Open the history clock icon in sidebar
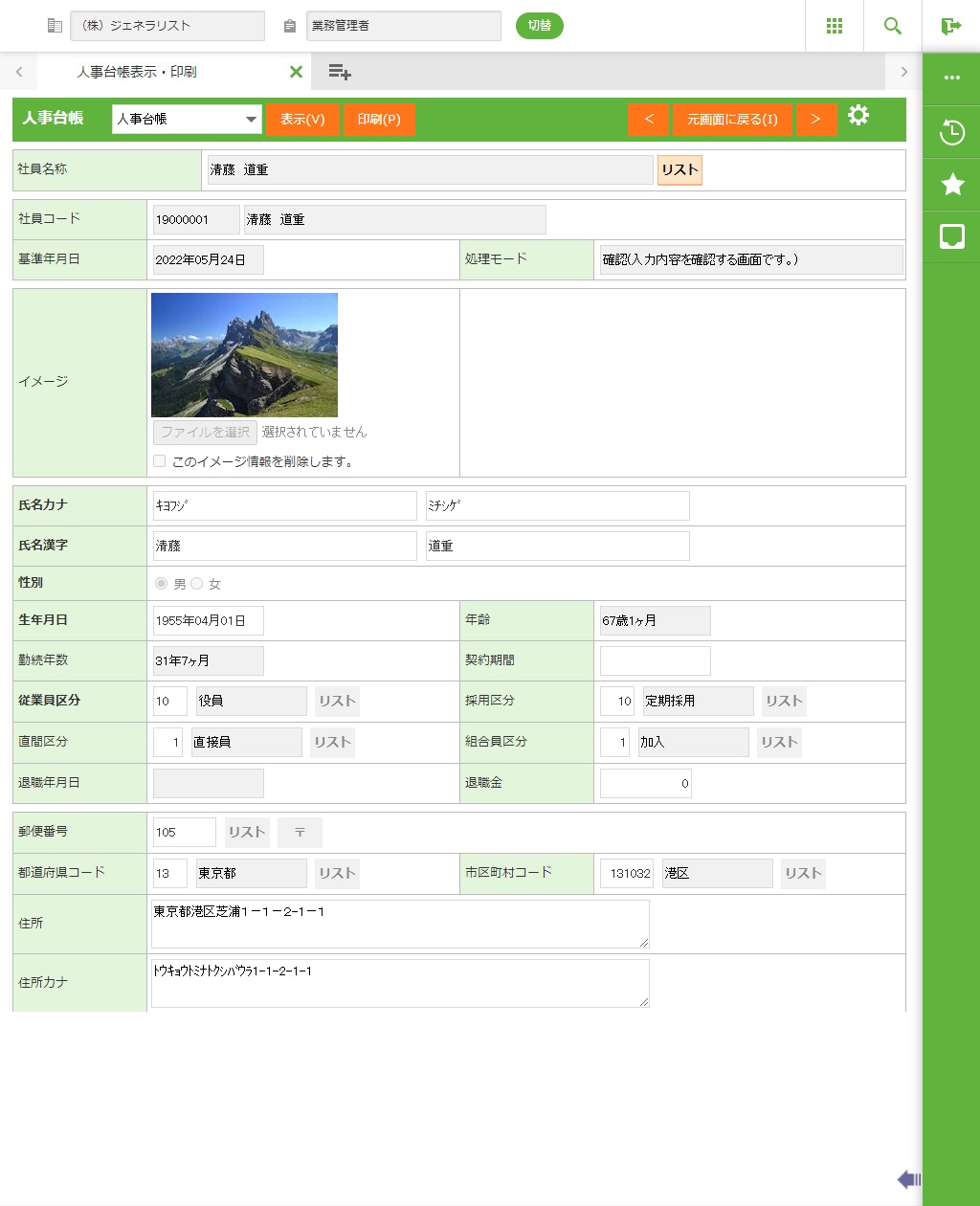Image resolution: width=980 pixels, height=1206 pixels. click(x=951, y=132)
